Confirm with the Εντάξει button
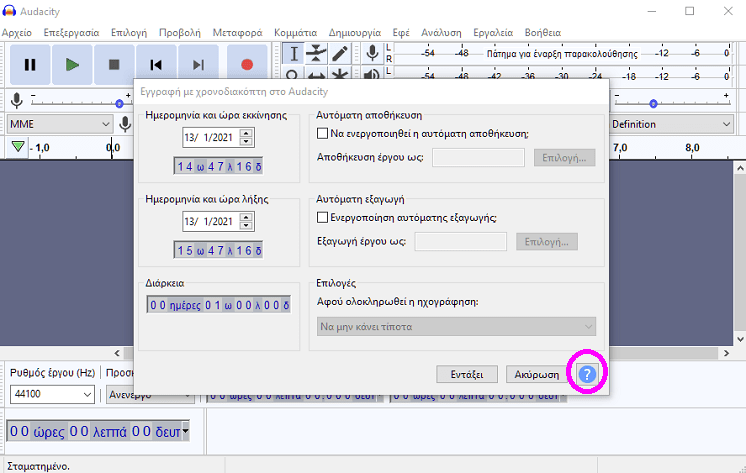746x473 pixels. [467, 374]
